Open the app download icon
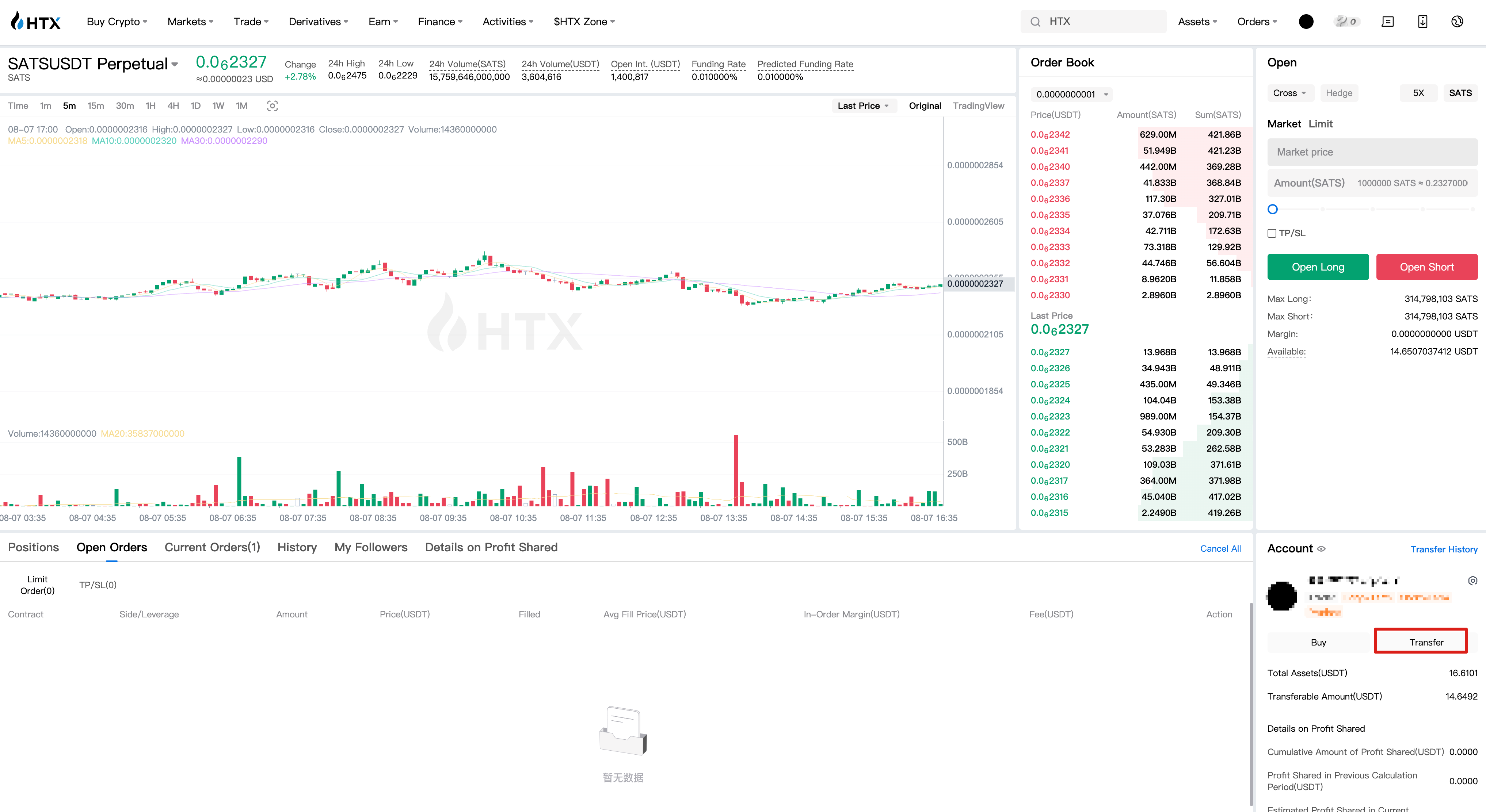1486x812 pixels. pos(1422,22)
